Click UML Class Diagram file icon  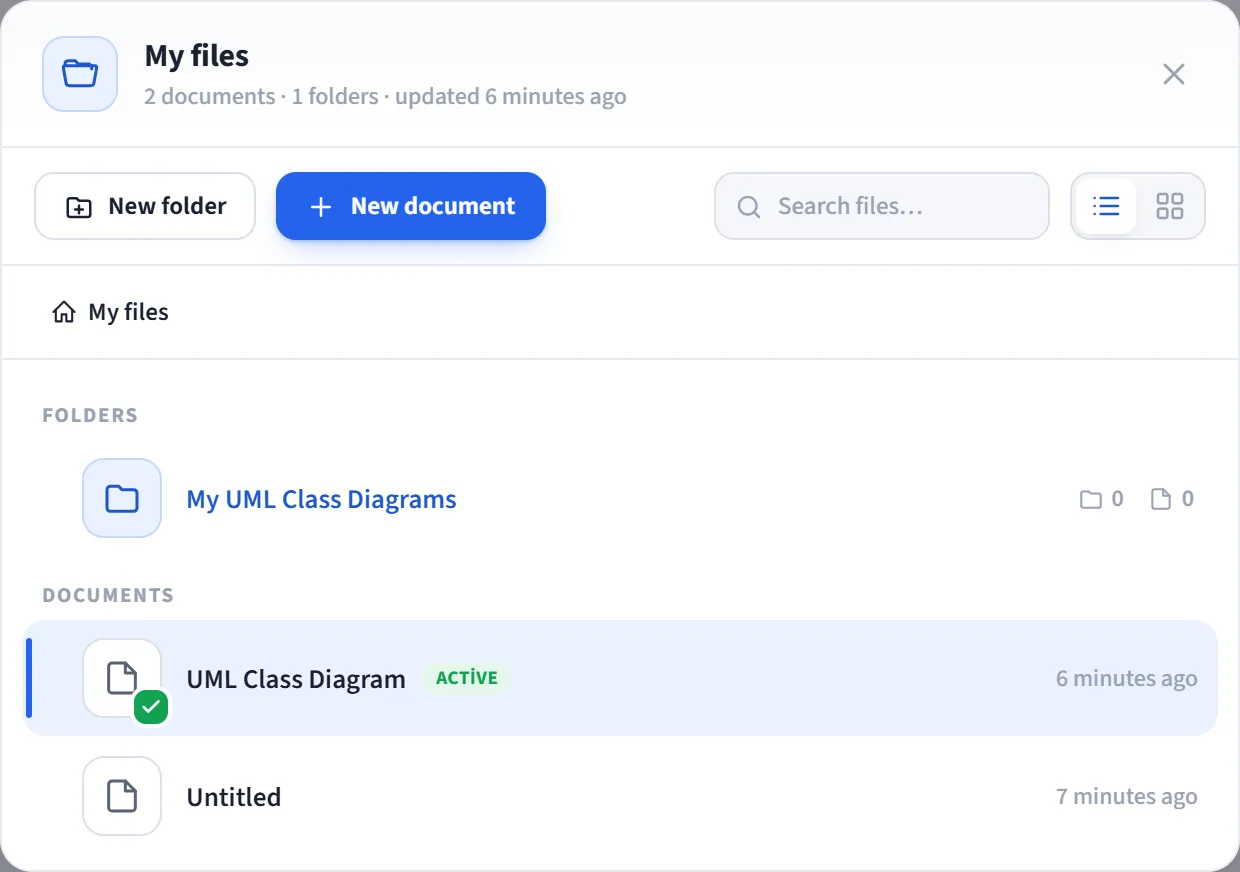click(122, 678)
